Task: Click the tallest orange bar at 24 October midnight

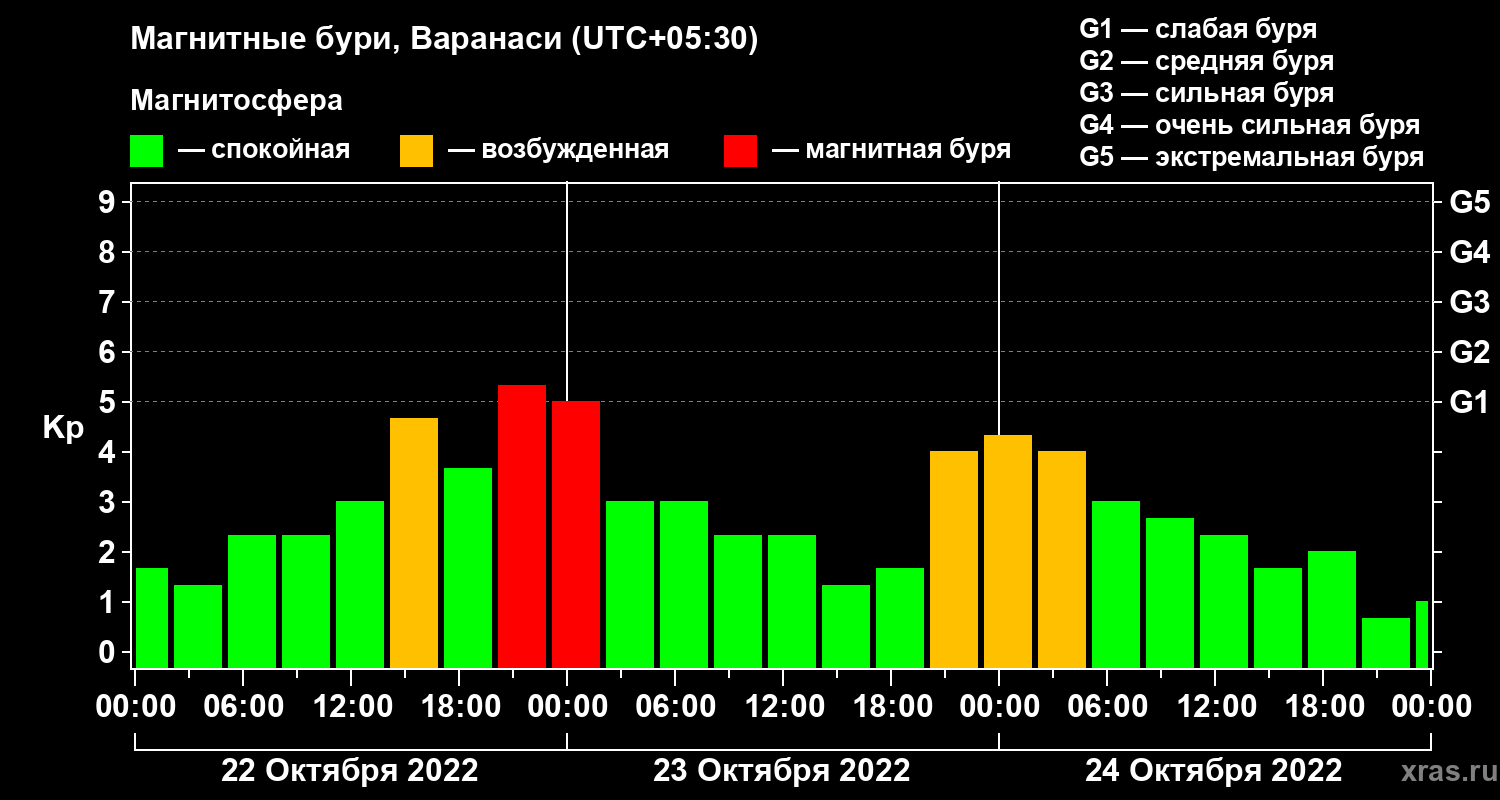Action: 1008,551
